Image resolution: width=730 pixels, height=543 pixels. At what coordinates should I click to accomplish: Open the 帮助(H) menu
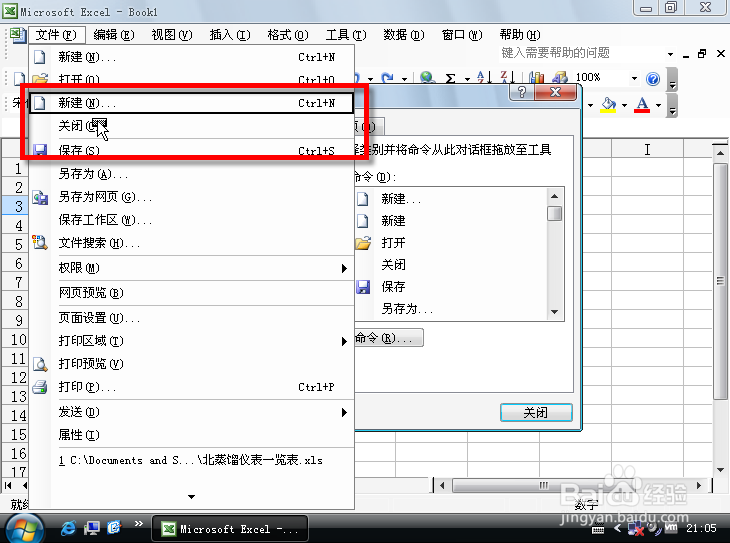click(520, 35)
